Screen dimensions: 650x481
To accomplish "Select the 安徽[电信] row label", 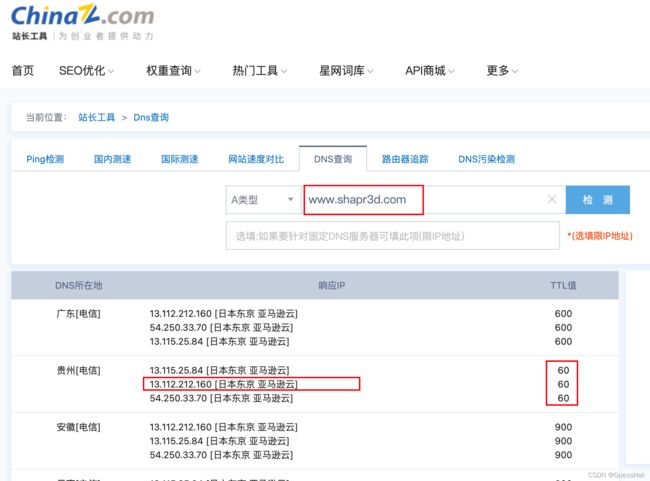I will (x=78, y=427).
